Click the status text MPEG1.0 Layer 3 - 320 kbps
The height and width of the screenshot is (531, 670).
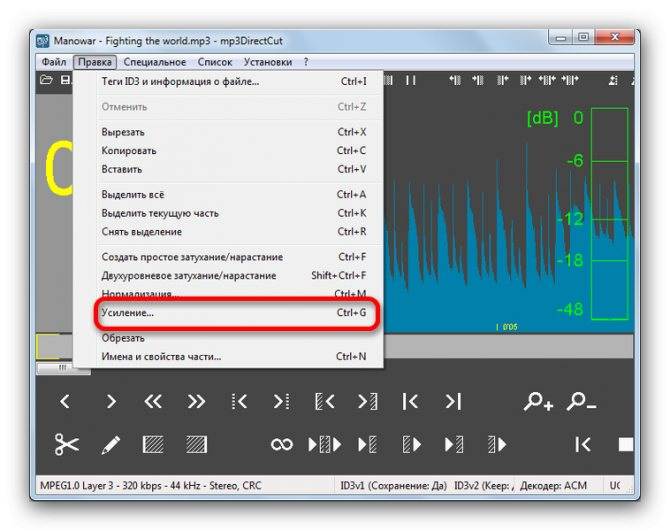[x=150, y=486]
